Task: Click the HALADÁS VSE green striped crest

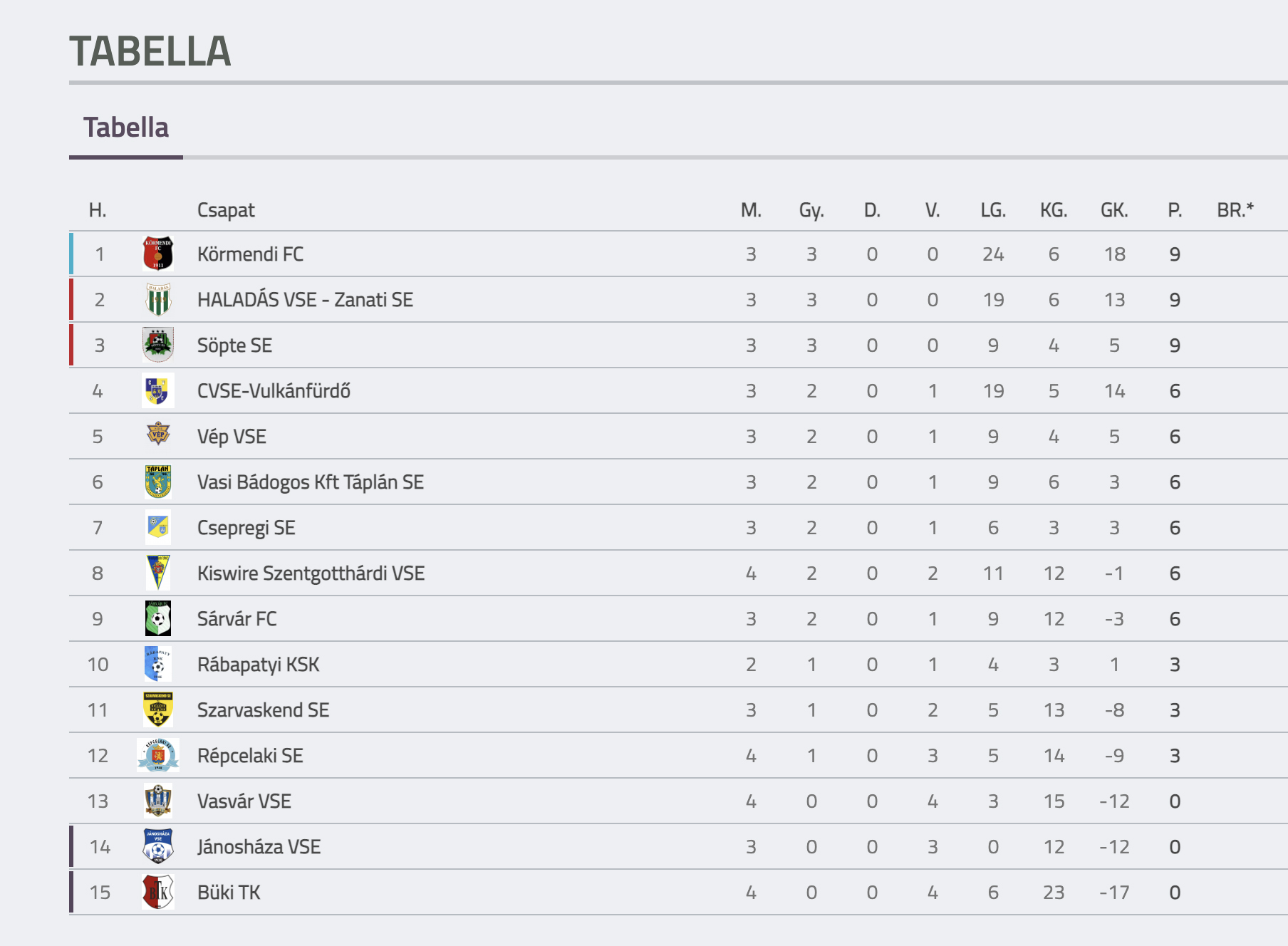Action: point(158,299)
